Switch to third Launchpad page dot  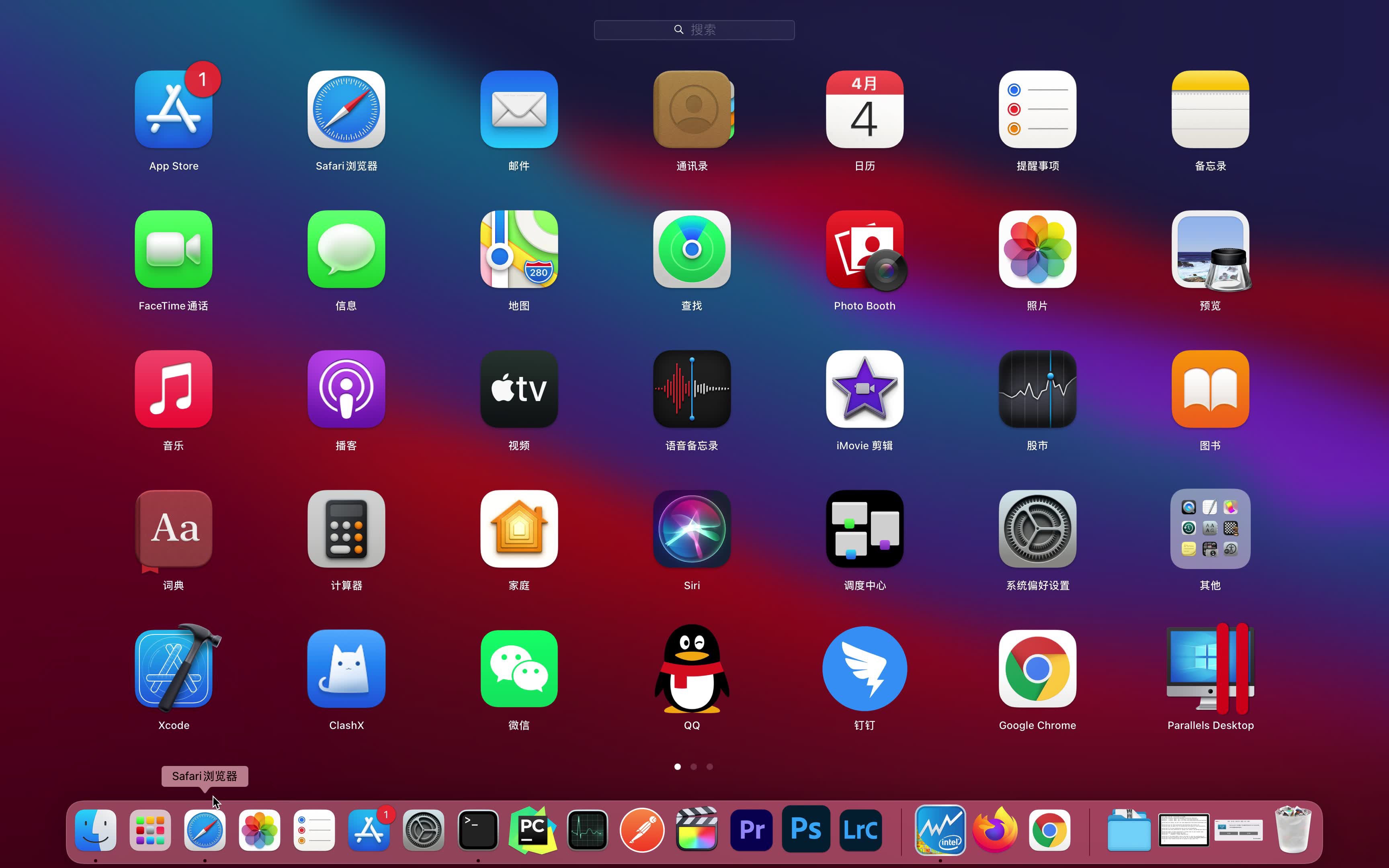(x=710, y=766)
